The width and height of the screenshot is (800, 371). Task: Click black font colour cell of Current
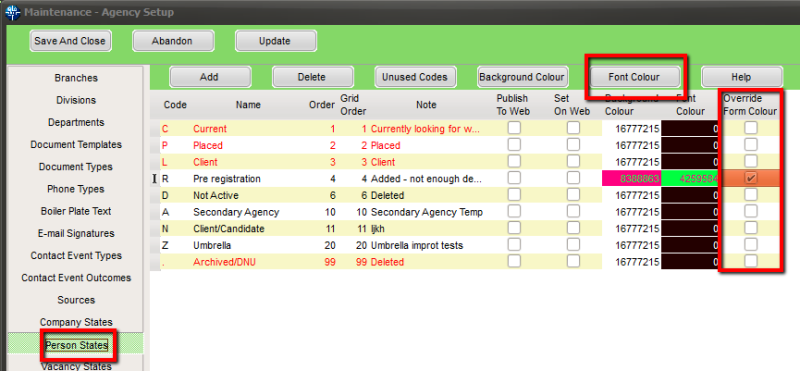tap(690, 129)
